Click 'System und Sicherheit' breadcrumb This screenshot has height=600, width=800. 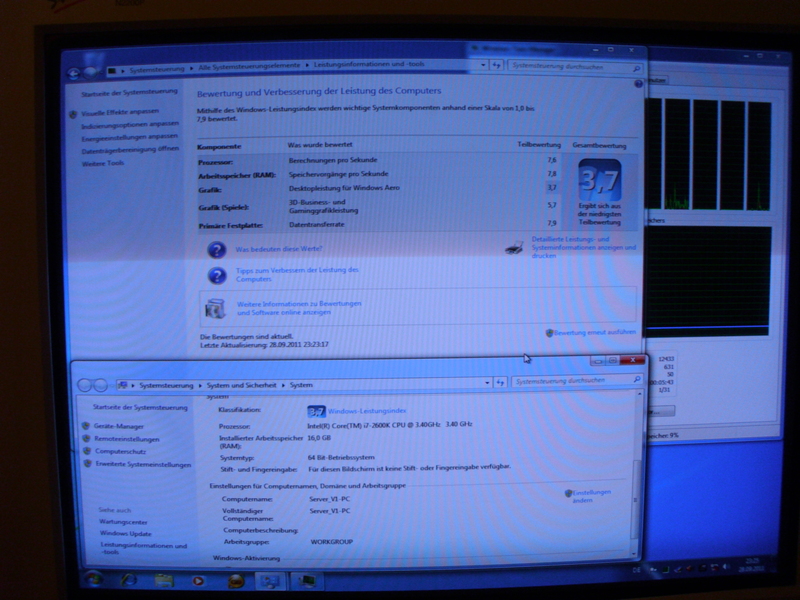click(241, 385)
